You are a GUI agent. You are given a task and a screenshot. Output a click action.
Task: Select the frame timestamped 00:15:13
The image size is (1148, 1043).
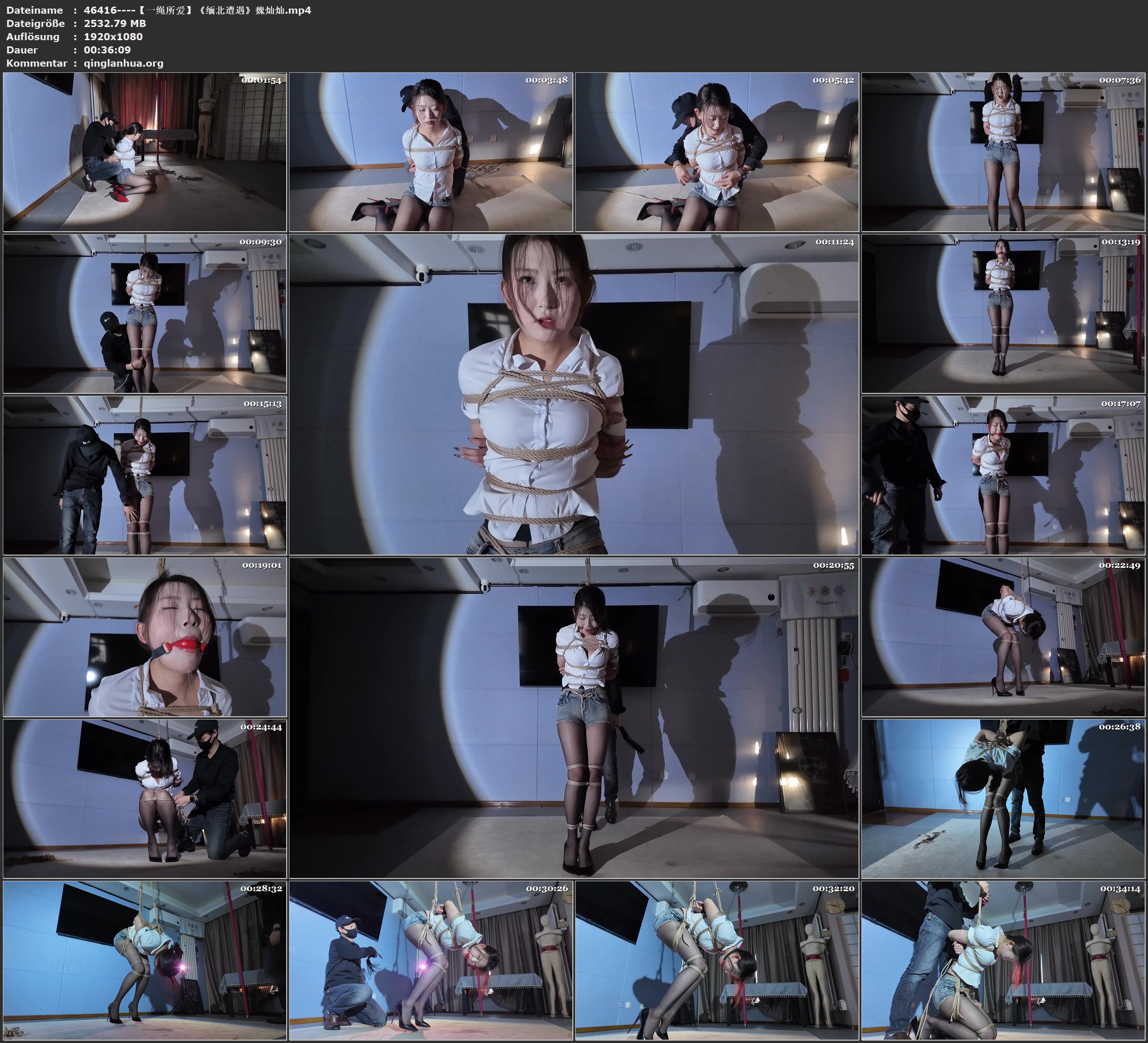point(145,475)
